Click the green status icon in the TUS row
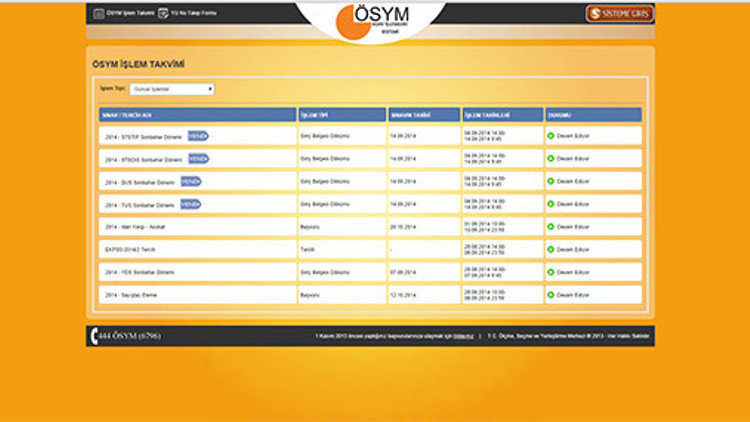The height and width of the screenshot is (422, 750). coord(550,204)
